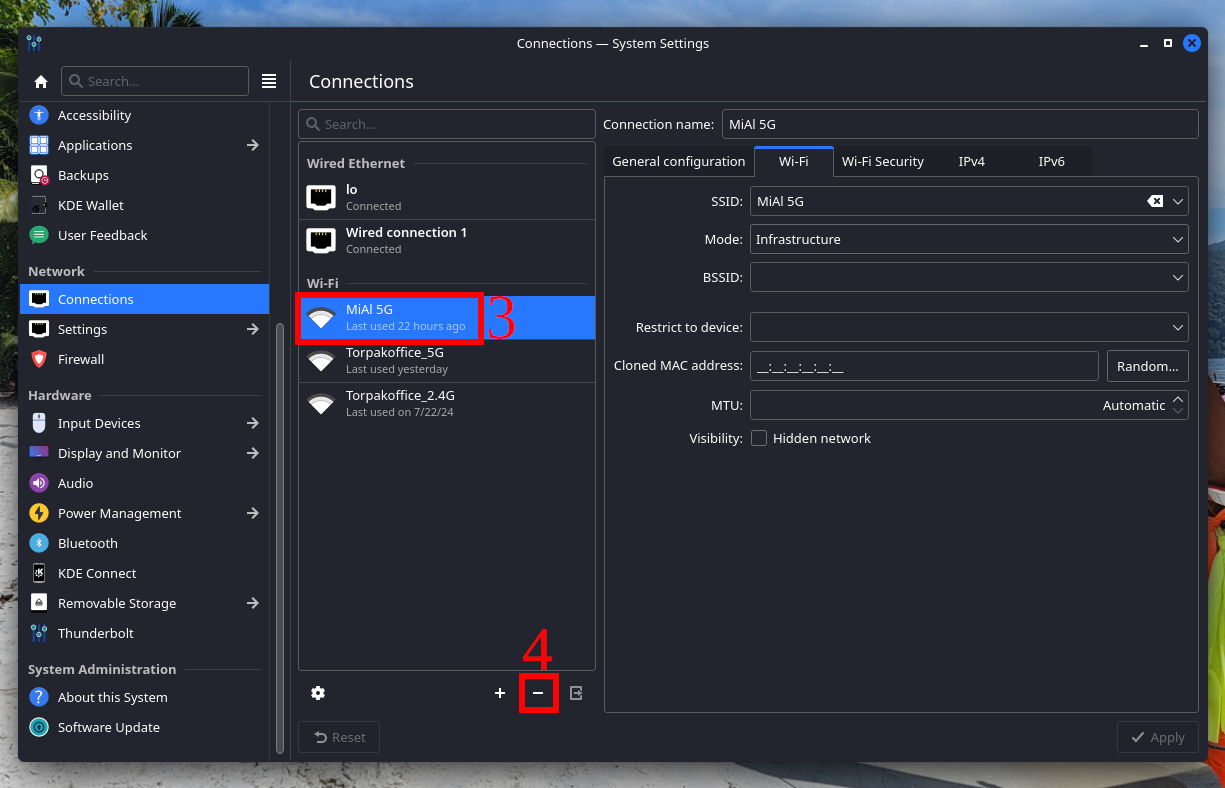The width and height of the screenshot is (1225, 788).
Task: Adjust the MTU spinbox arrows
Action: (1178, 405)
